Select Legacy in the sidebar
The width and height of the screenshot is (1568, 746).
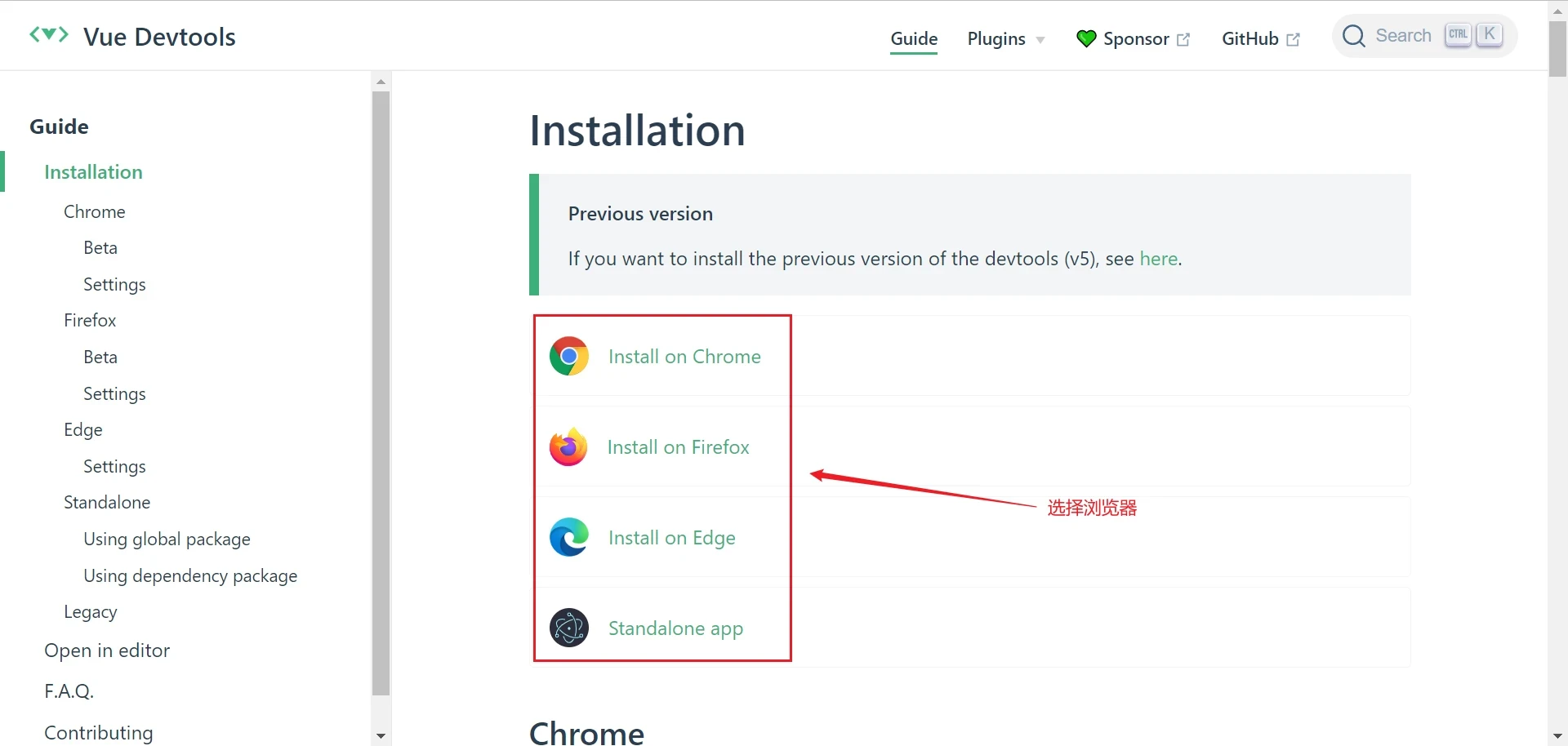point(91,612)
